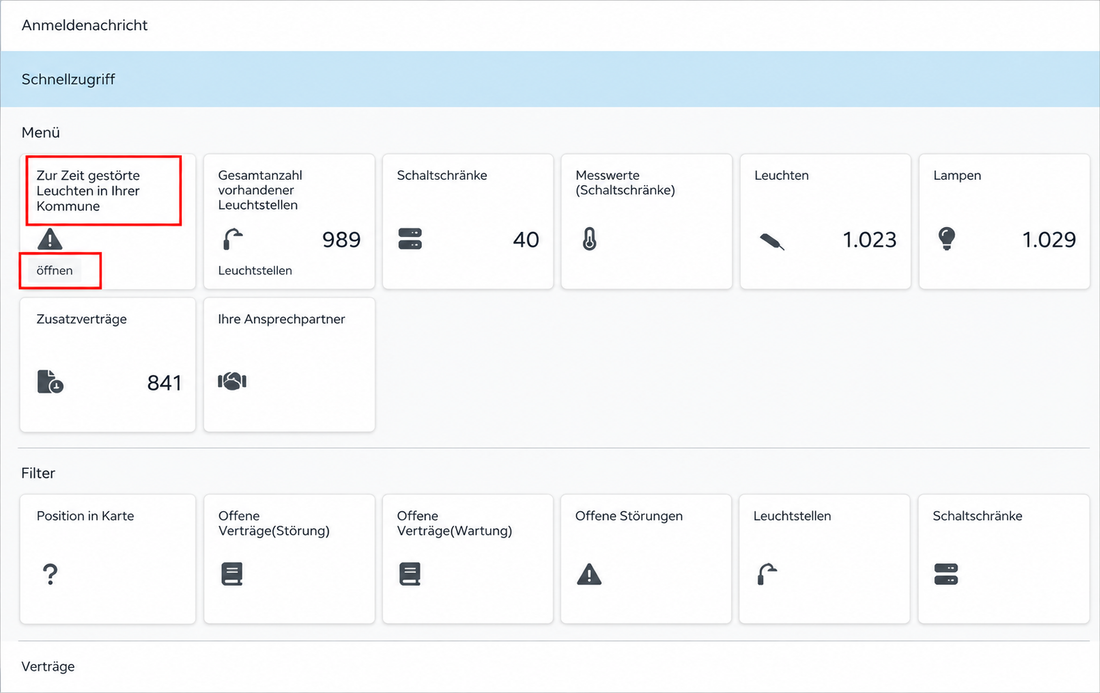Expand the Anmeldenachricht section
This screenshot has width=1100, height=693.
550,25
